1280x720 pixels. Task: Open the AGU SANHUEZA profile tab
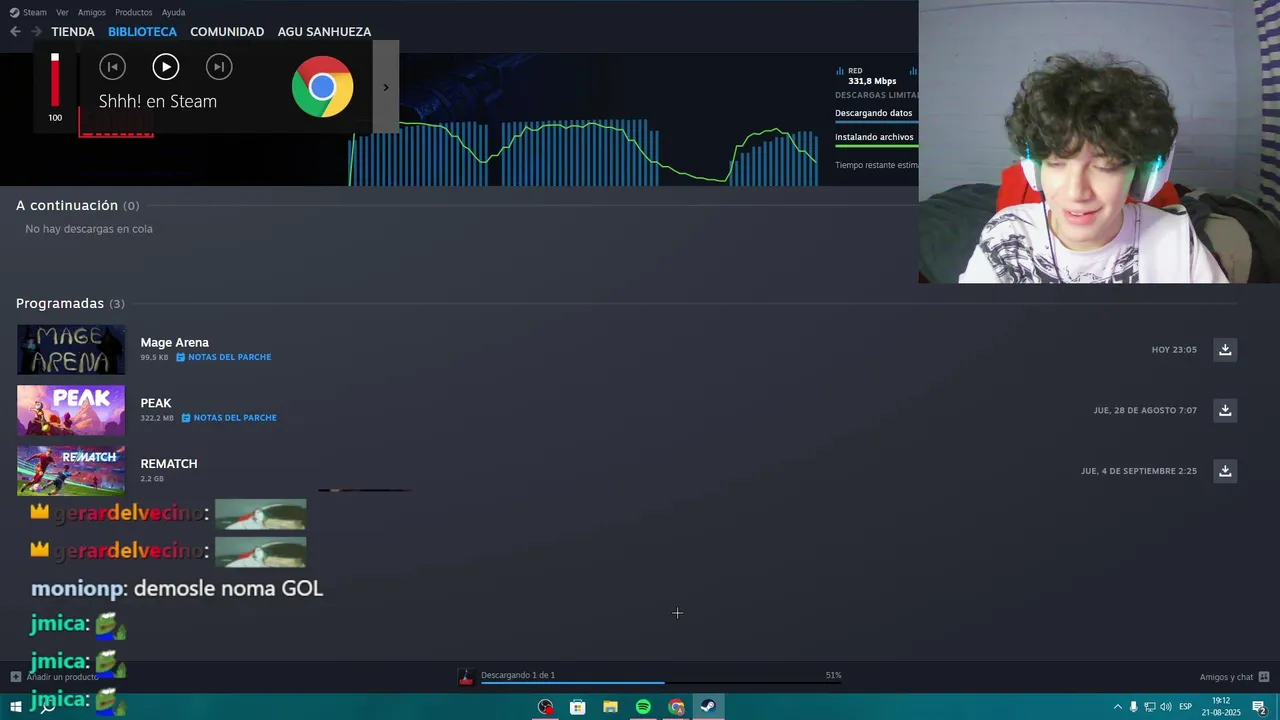click(324, 32)
